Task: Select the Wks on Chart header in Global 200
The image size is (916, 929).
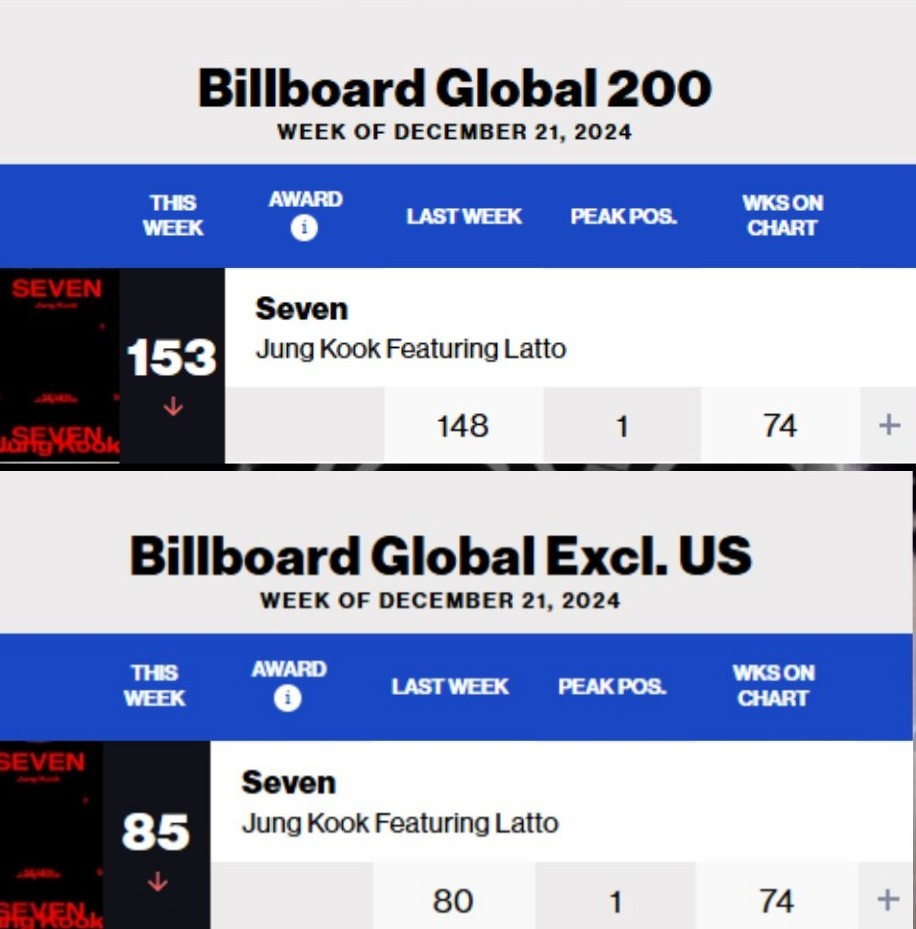Action: tap(782, 215)
